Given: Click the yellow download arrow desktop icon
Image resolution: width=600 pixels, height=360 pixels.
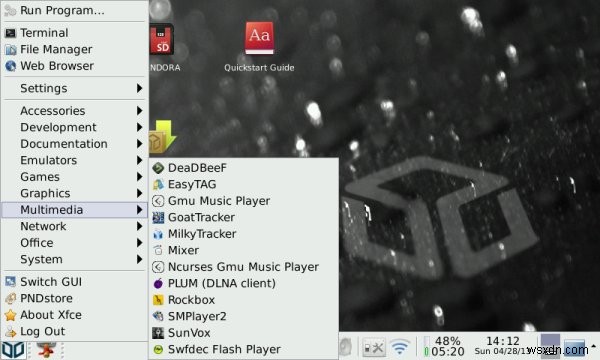Looking at the screenshot, I should coord(162,137).
